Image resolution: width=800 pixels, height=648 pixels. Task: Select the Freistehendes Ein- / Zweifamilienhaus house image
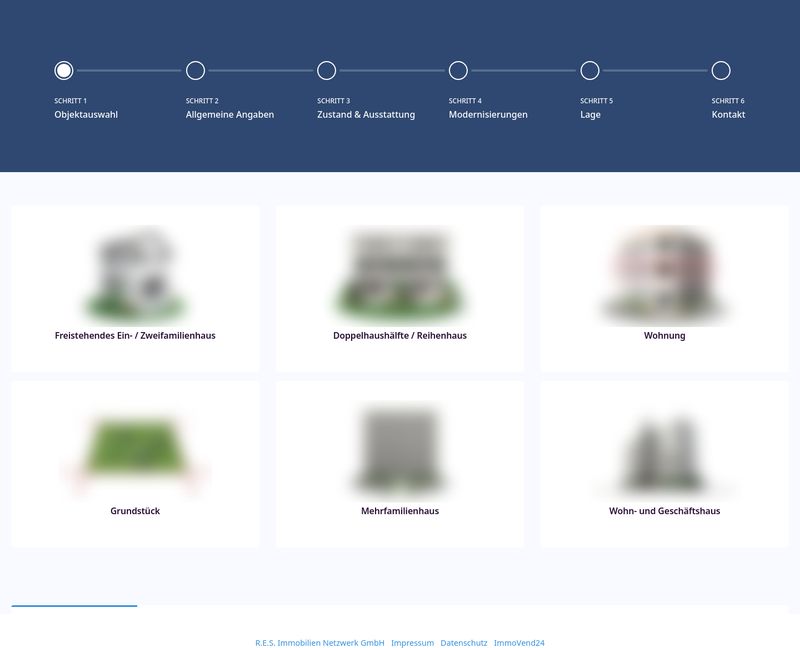(135, 276)
